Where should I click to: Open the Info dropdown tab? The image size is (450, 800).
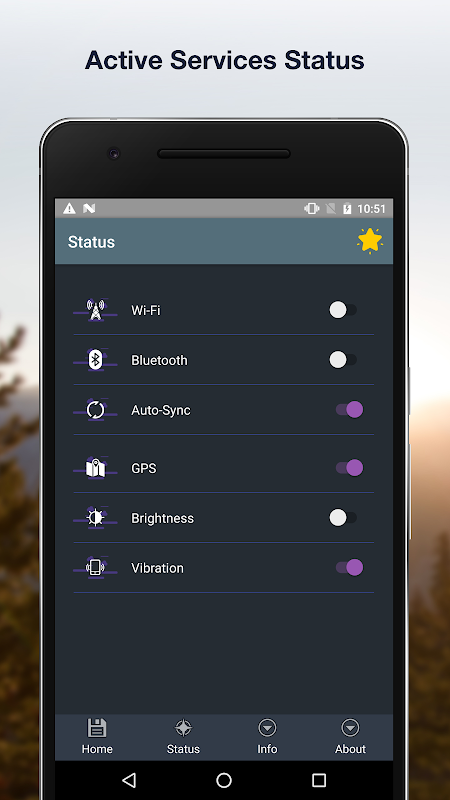tap(267, 737)
